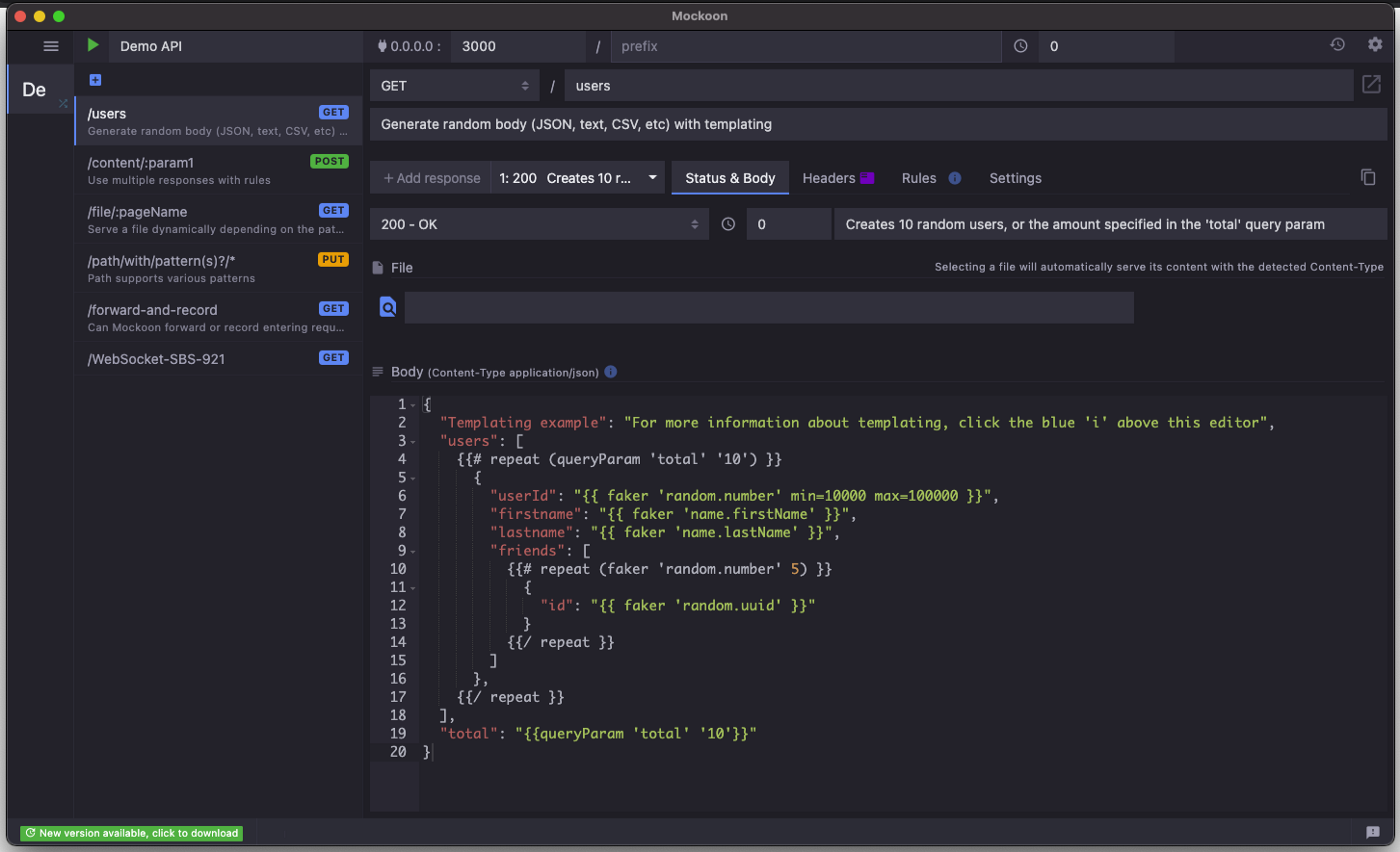Open request logs via the history icon
The height and width of the screenshot is (852, 1400).
(x=1337, y=44)
